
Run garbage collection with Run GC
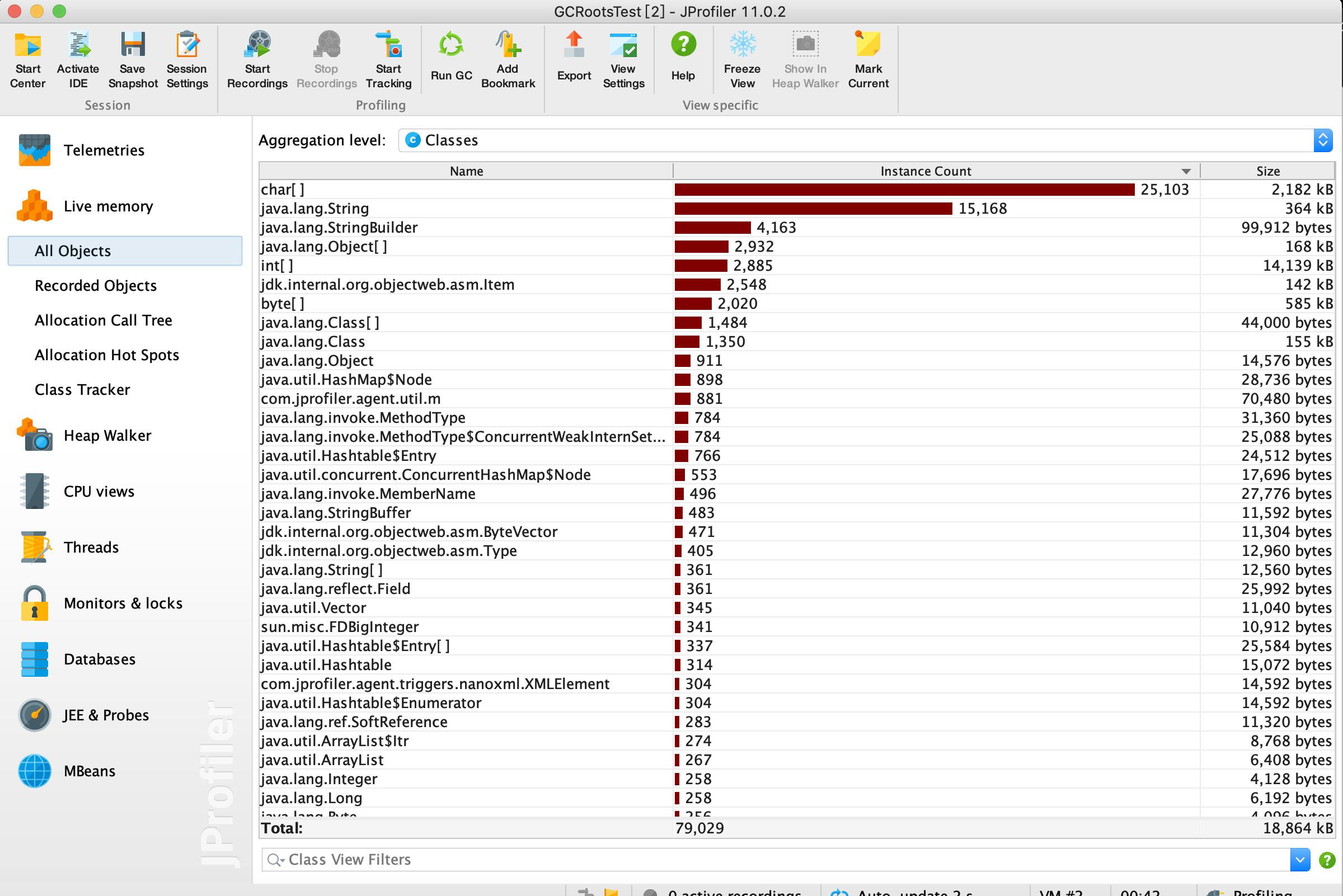[x=451, y=57]
